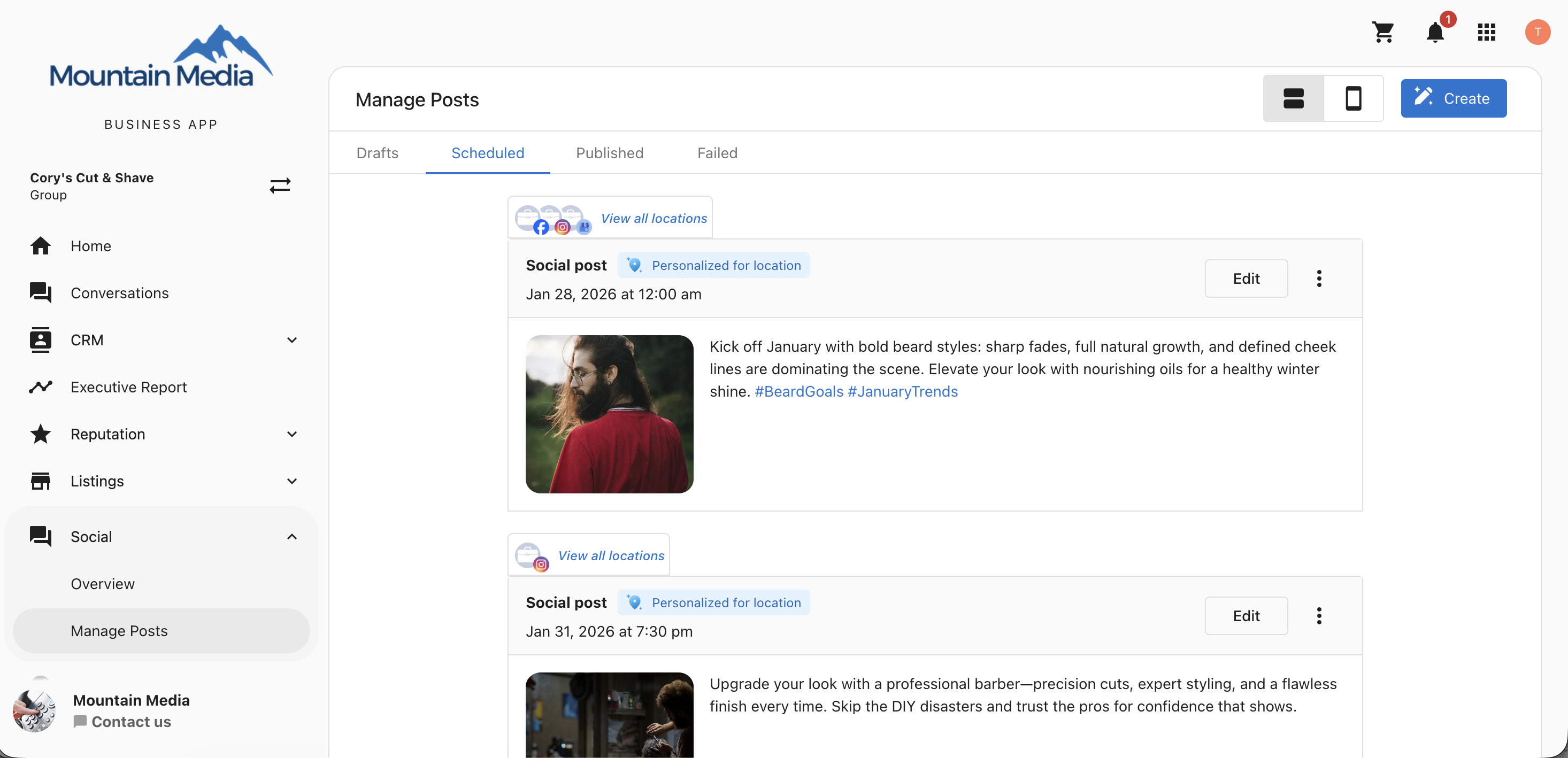Edit the Jan 28 social post
The width and height of the screenshot is (1568, 758).
click(1246, 279)
